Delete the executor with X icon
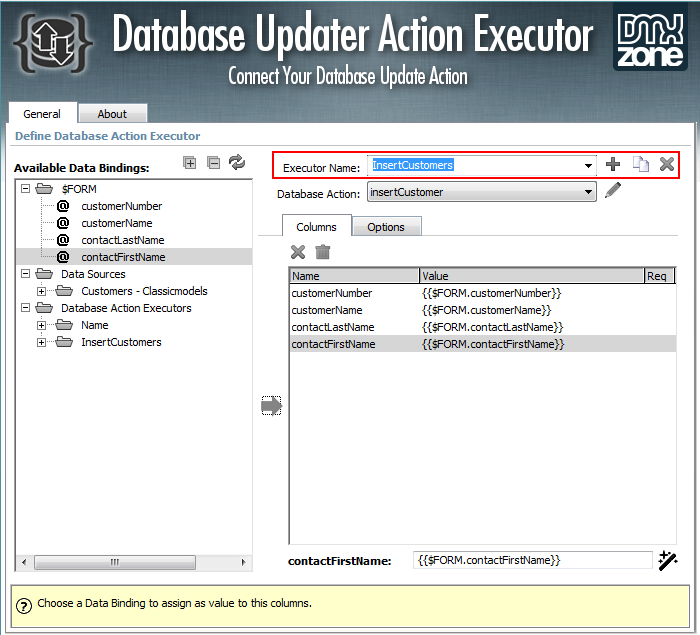Image resolution: width=700 pixels, height=635 pixels. [x=667, y=164]
